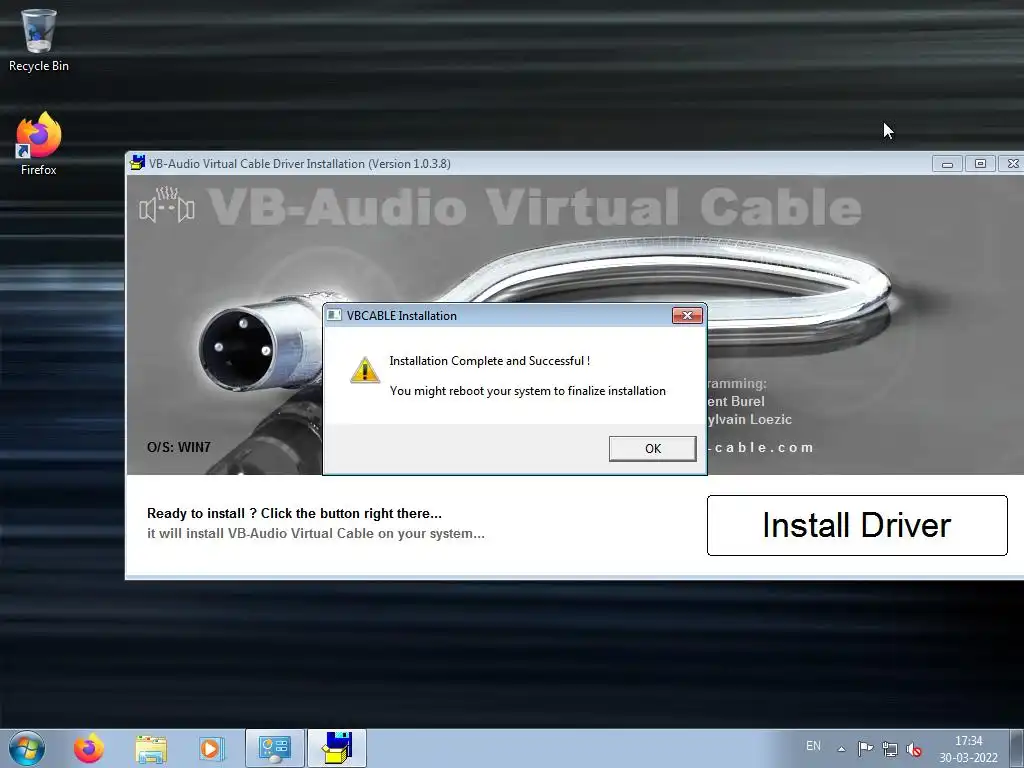Image resolution: width=1024 pixels, height=768 pixels.
Task: Click the VB-Audio installer title bar icon
Action: point(137,163)
